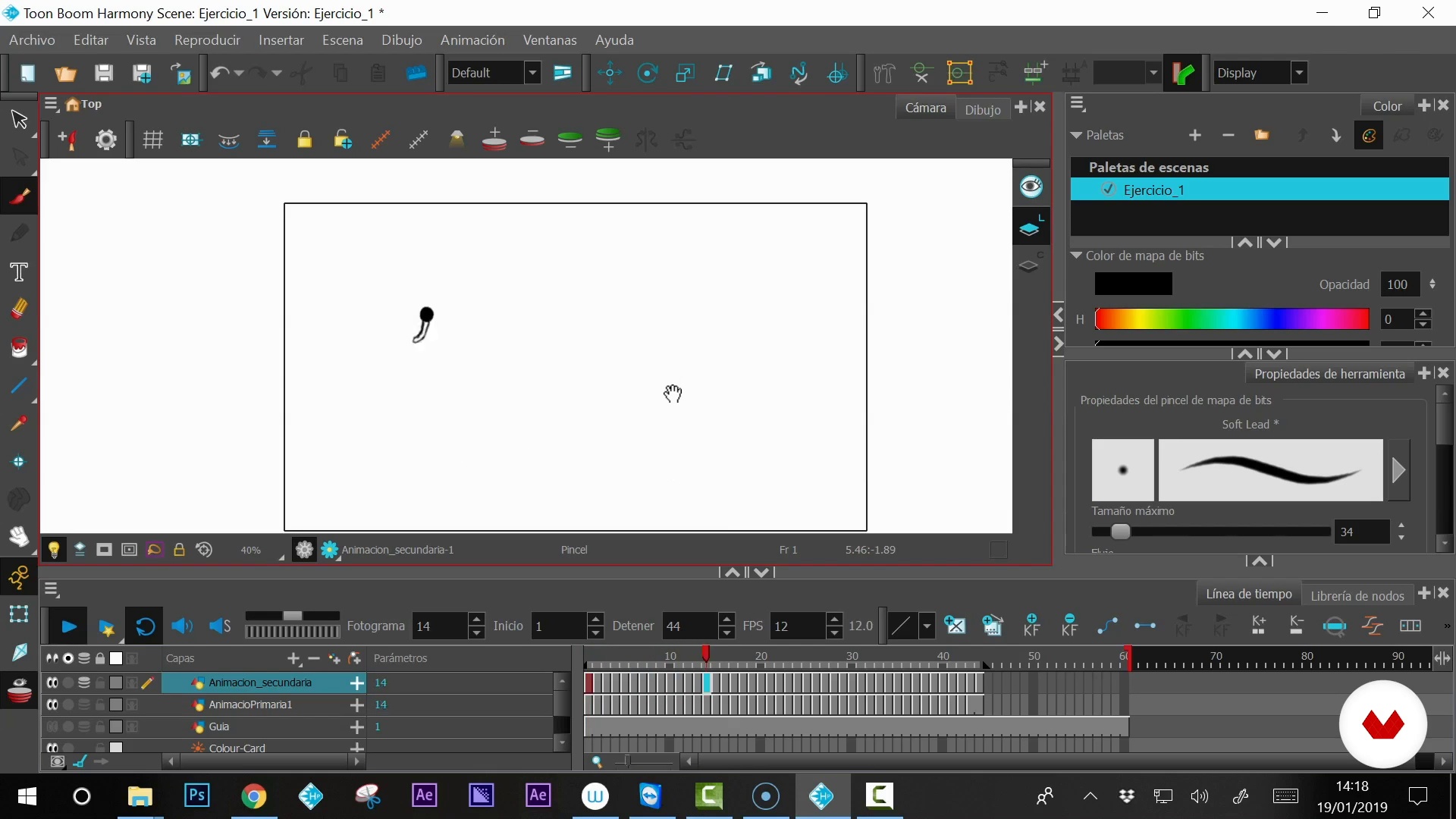Click the yellow lock icon in camera toolbar

[304, 140]
